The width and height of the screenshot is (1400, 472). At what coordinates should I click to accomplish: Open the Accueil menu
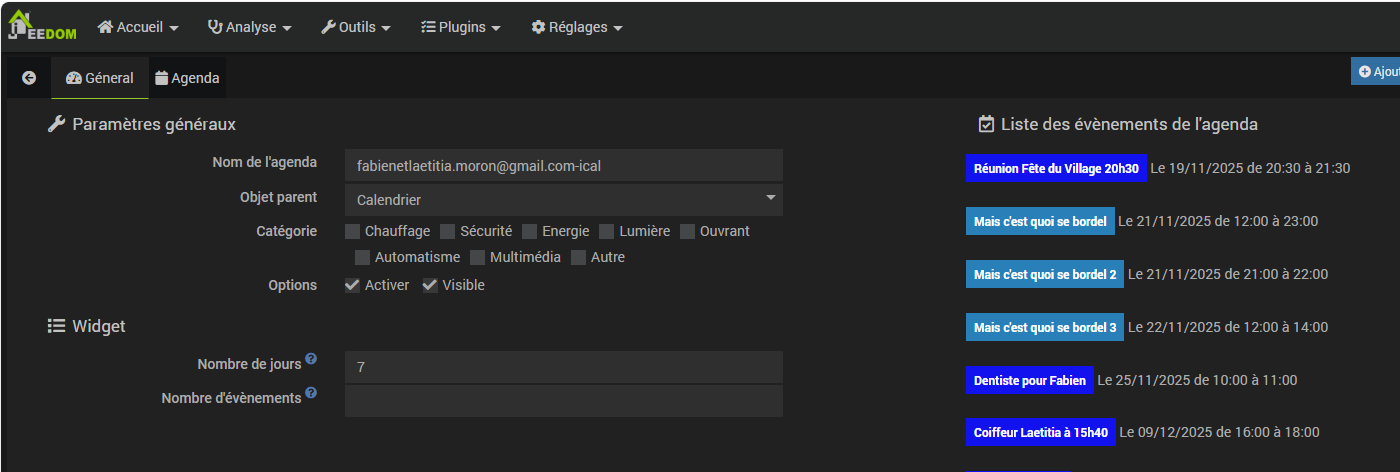tap(138, 27)
